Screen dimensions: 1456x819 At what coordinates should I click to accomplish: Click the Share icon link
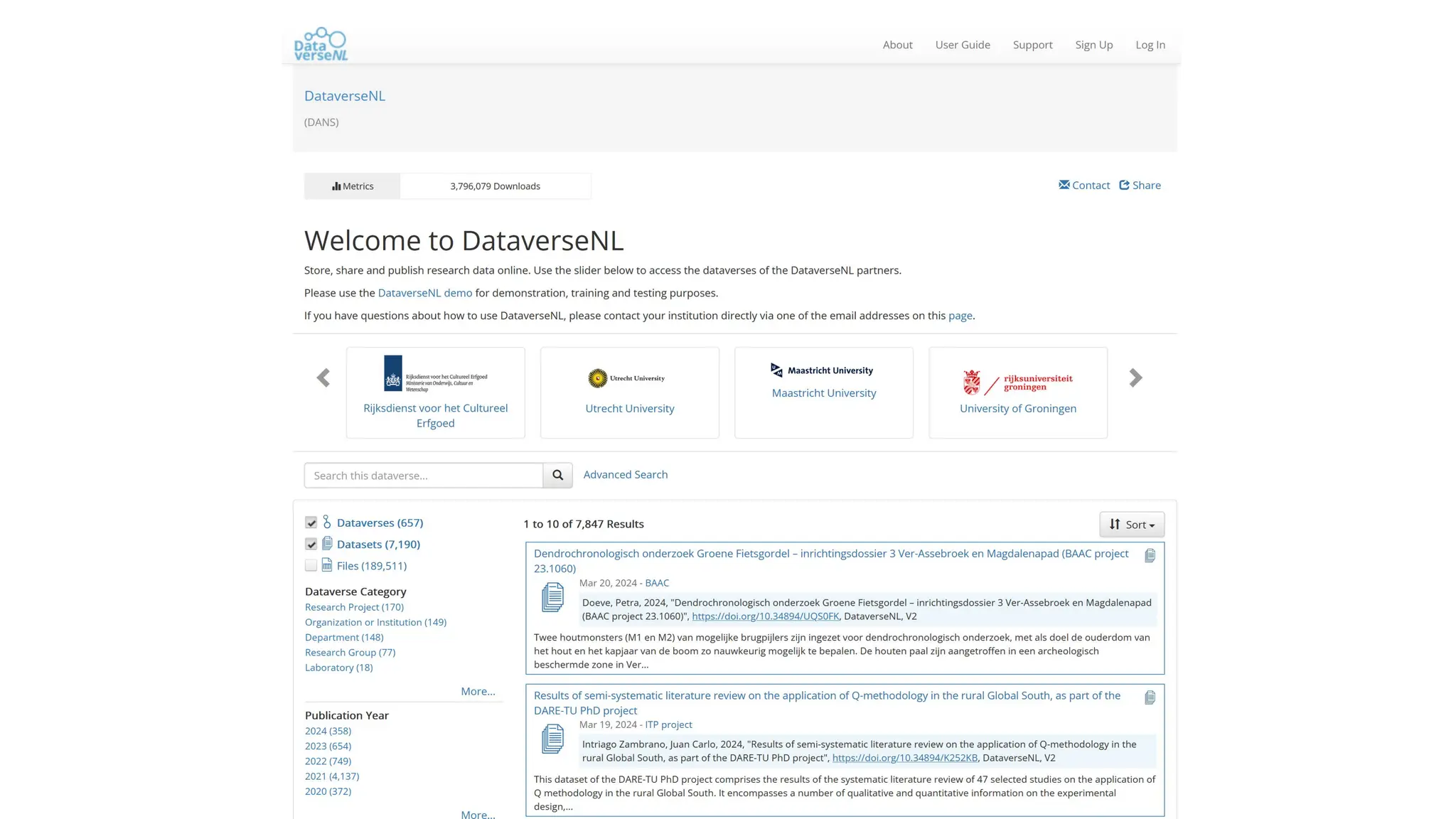(x=1124, y=185)
